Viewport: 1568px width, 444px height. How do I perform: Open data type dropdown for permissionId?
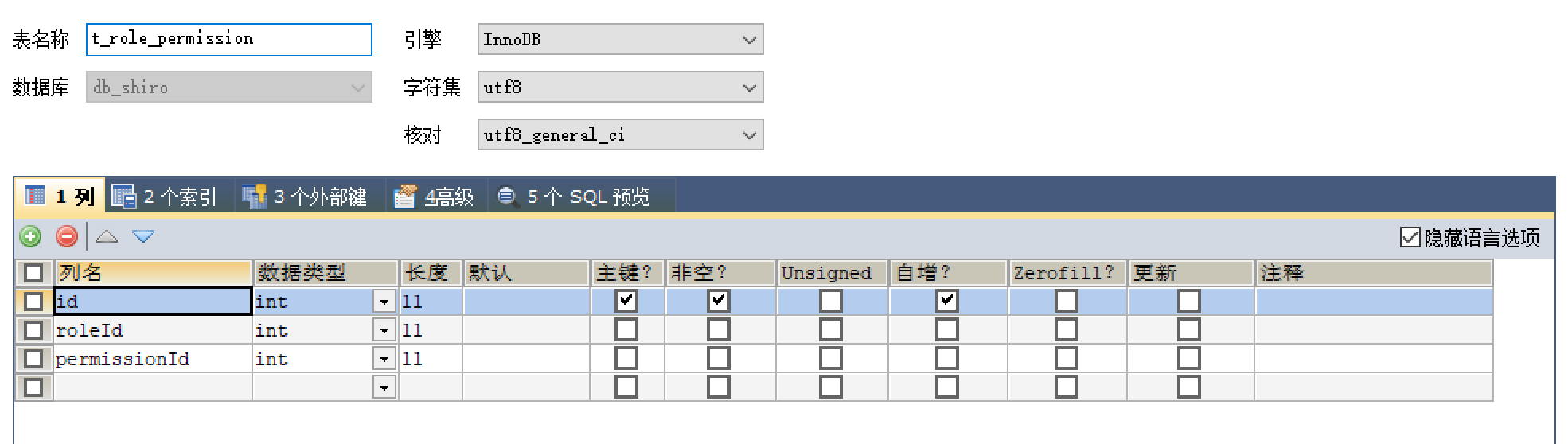[384, 359]
